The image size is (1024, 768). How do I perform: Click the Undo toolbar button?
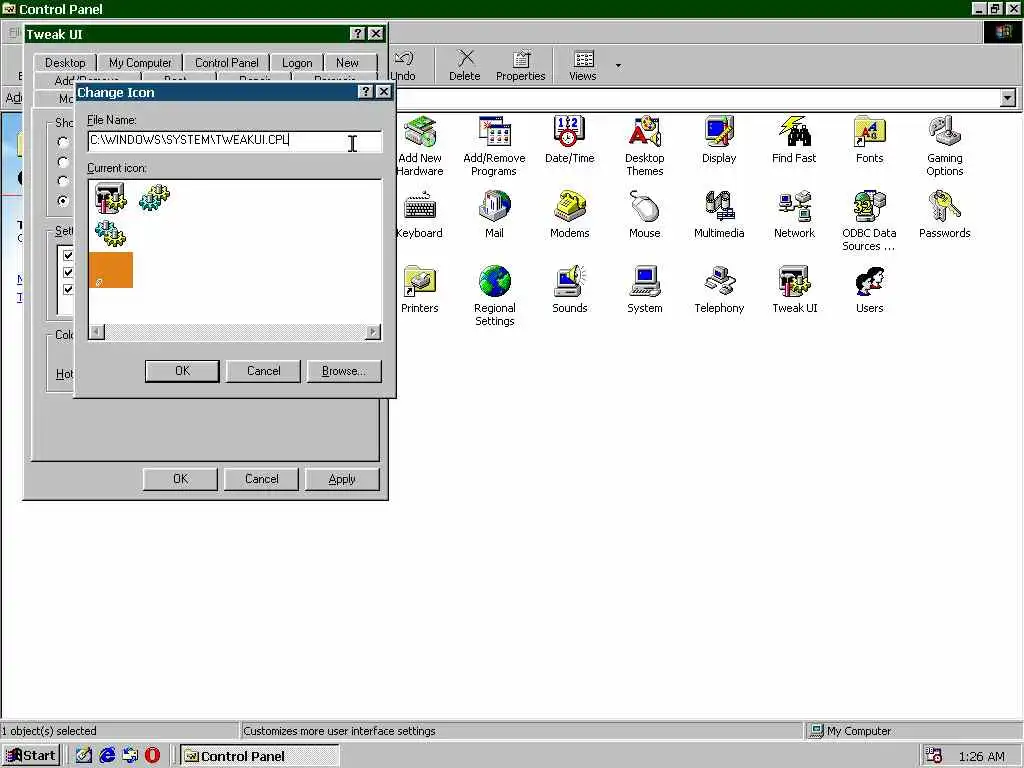[x=404, y=65]
